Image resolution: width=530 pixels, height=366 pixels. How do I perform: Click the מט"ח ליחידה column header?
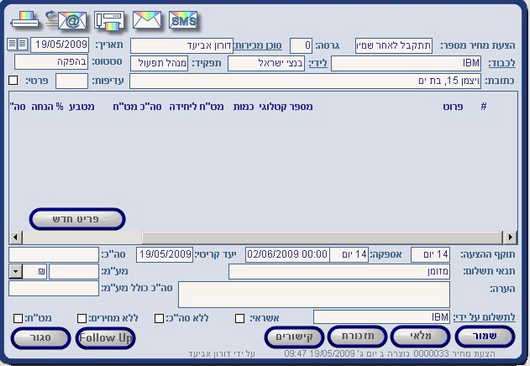click(196, 107)
